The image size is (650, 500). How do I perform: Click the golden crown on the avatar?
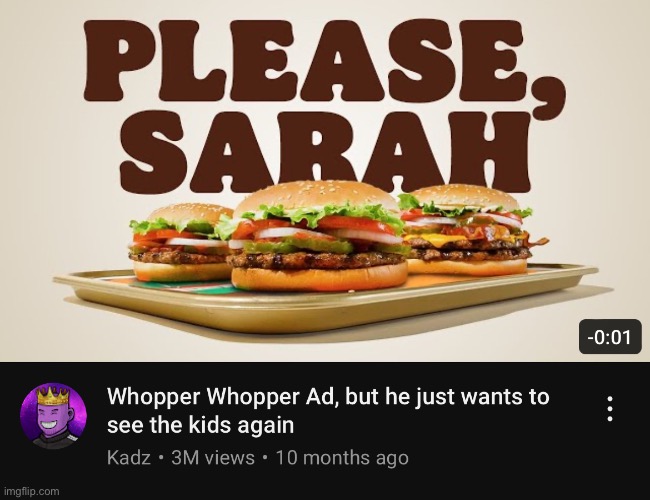click(53, 396)
